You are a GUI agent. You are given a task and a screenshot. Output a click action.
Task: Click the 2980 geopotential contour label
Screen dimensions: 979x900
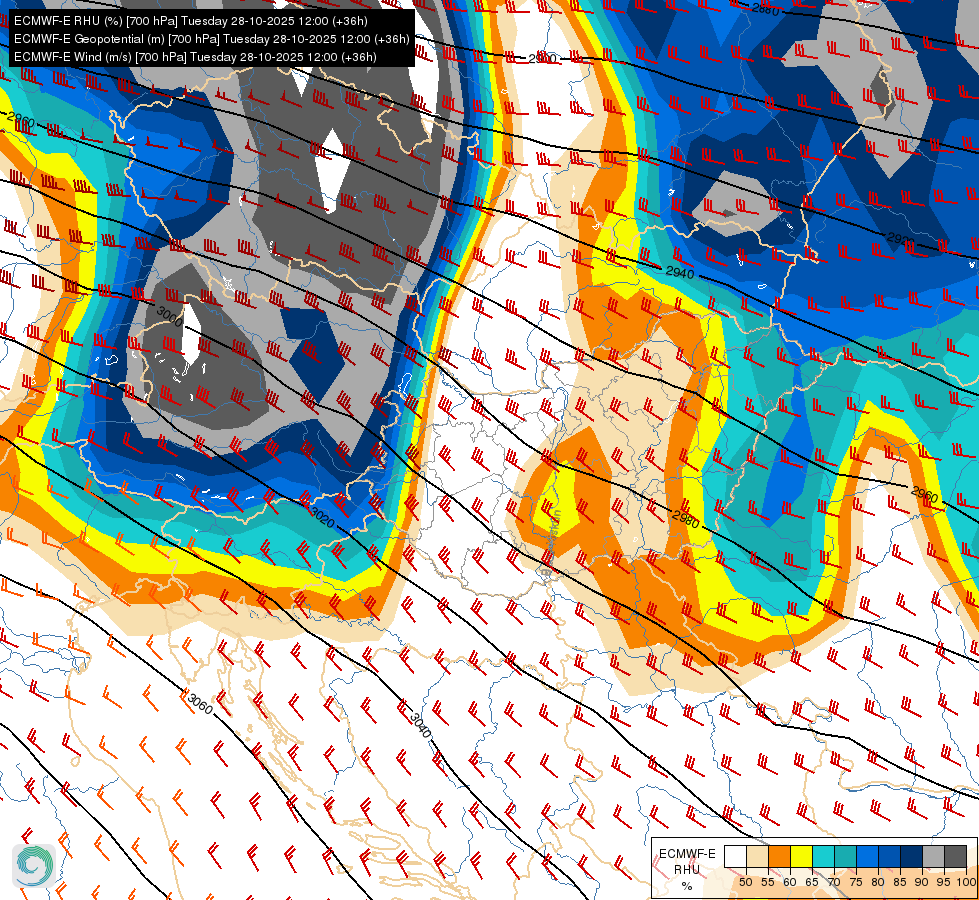click(686, 519)
